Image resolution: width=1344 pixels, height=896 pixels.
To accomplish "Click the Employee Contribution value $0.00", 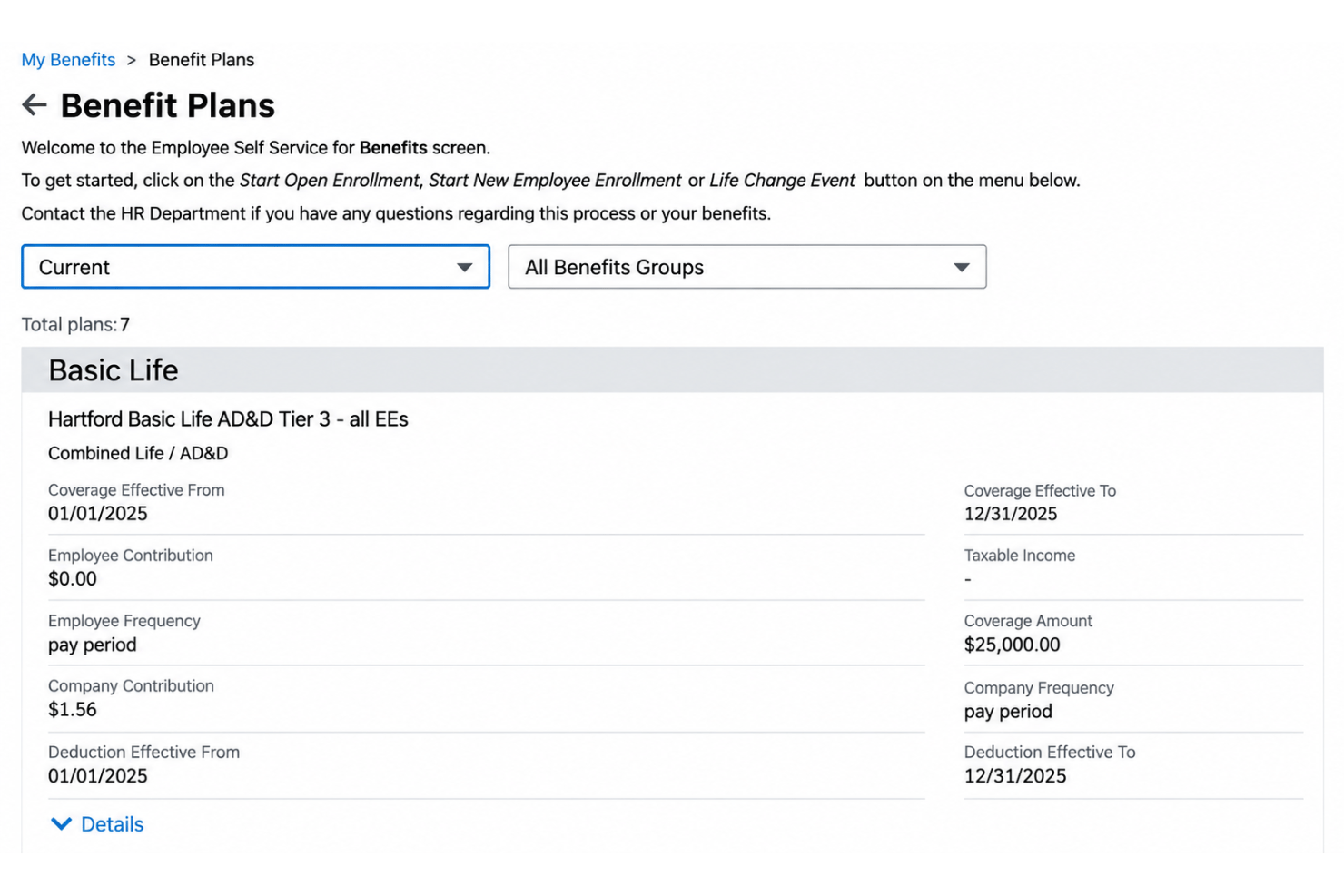I will coord(73,579).
